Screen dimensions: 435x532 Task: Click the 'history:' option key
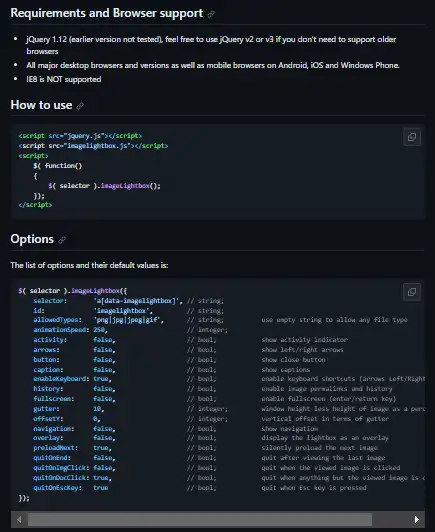(x=48, y=389)
